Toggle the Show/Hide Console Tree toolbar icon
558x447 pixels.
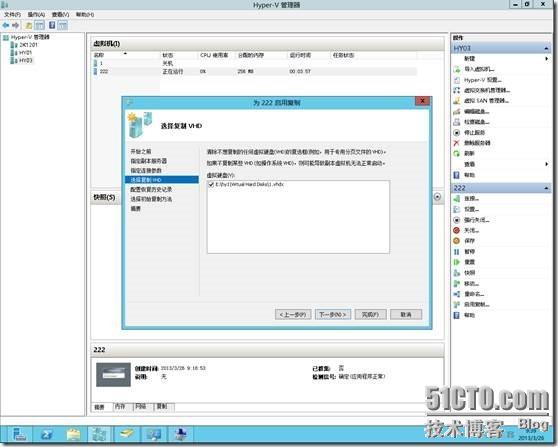40,25
